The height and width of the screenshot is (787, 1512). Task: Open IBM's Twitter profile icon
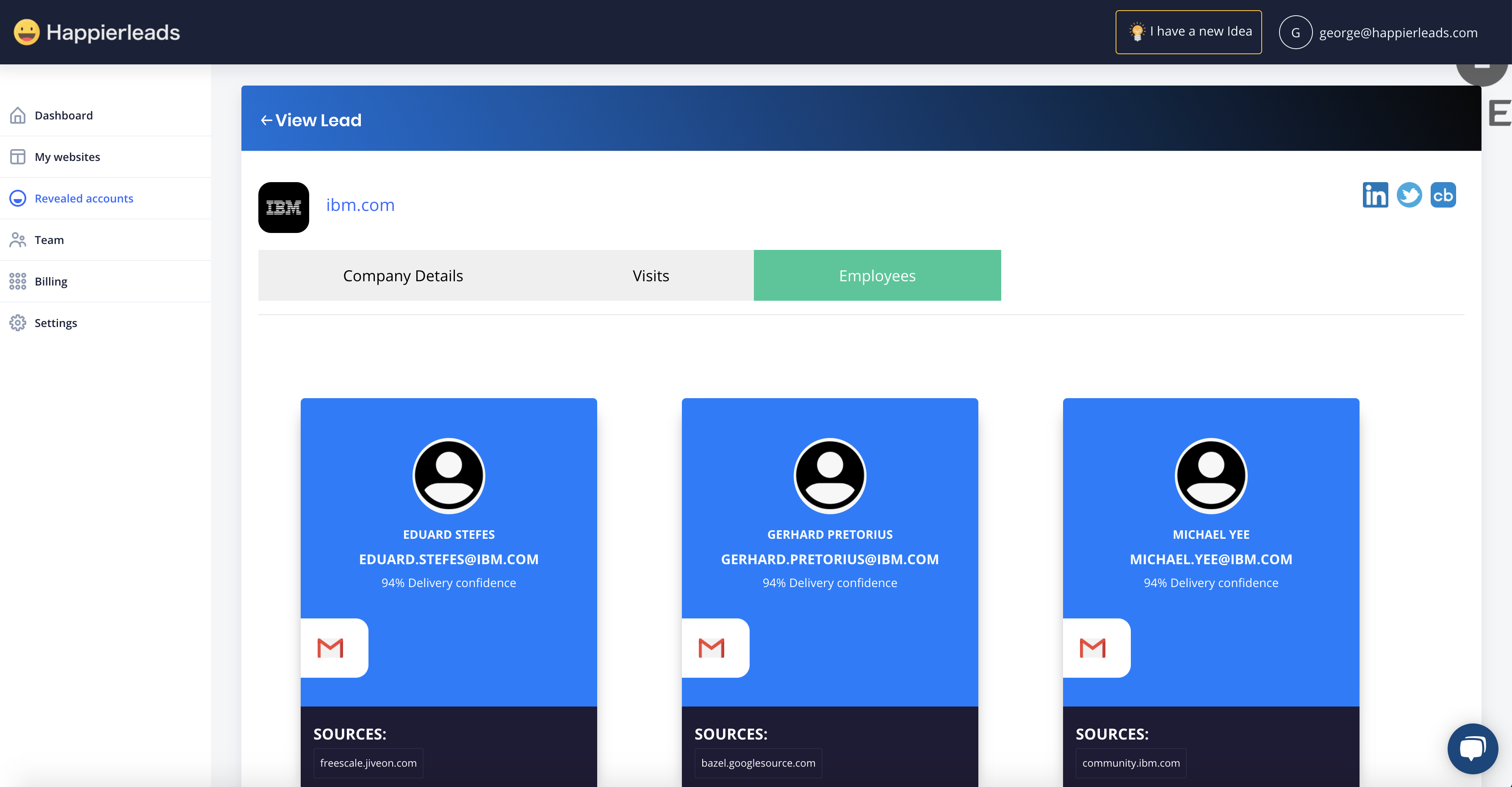pos(1409,195)
